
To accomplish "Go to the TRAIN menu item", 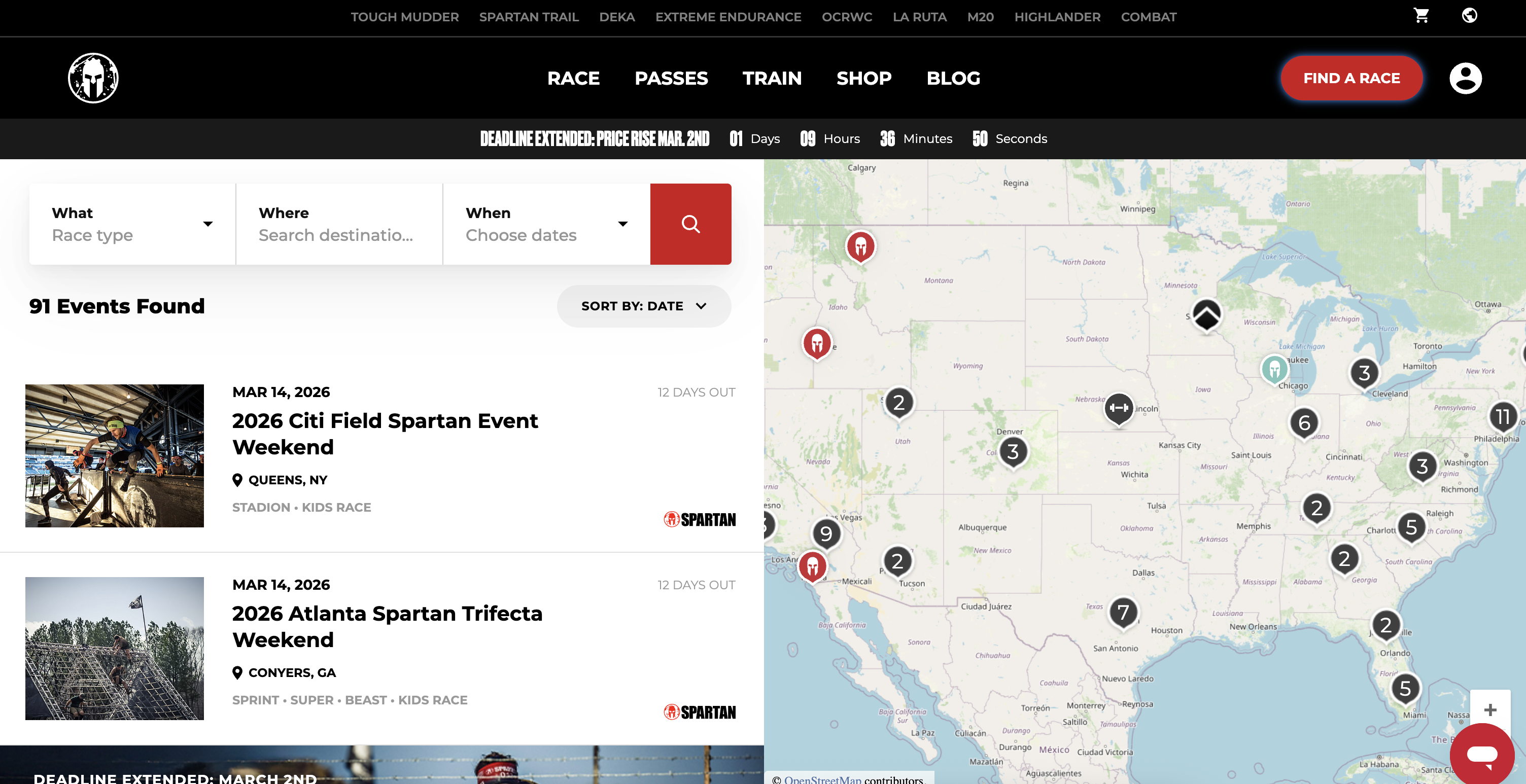I will [x=772, y=78].
